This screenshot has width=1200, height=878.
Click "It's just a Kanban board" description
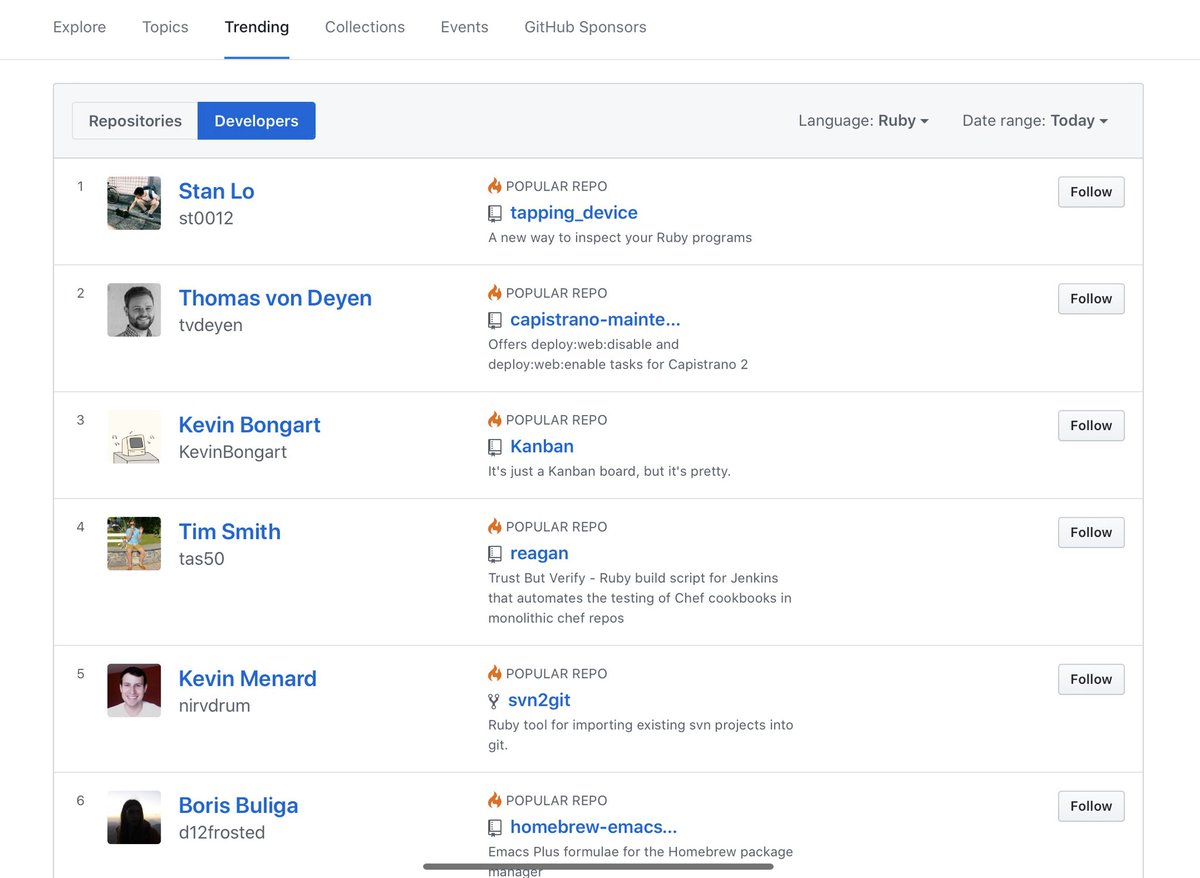(609, 471)
